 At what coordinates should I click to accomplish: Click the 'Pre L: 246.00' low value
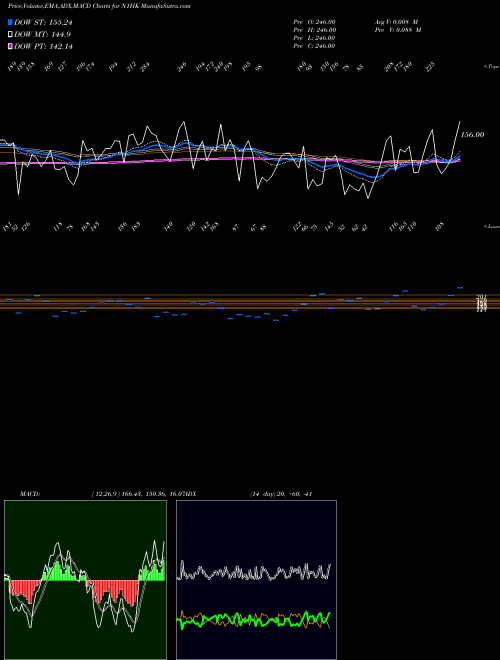314,38
